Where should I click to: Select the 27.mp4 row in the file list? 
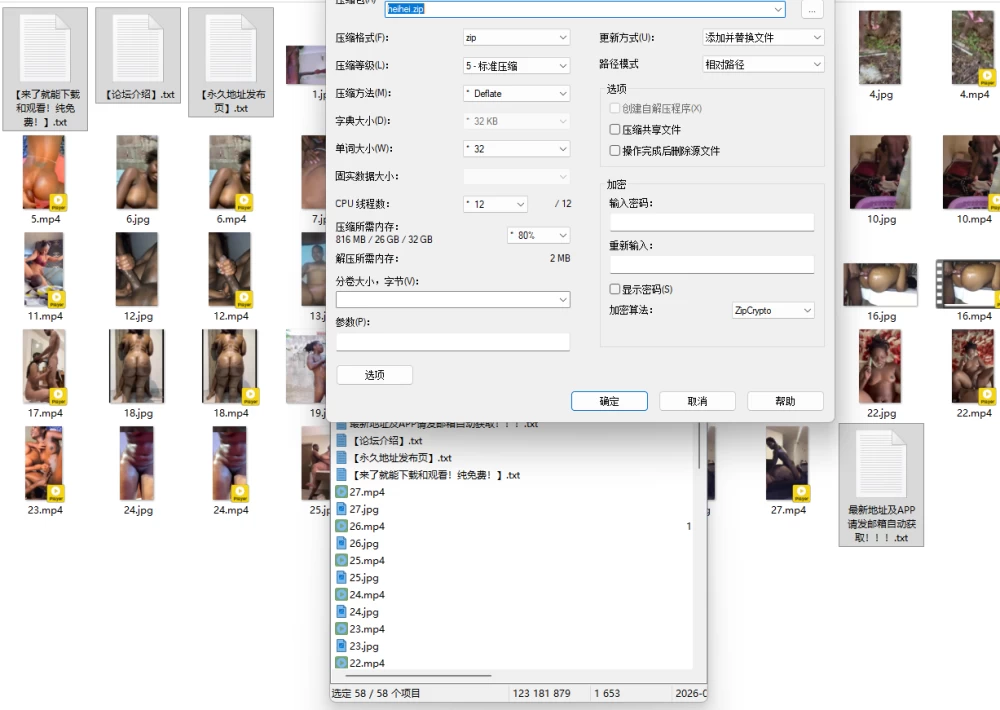513,492
